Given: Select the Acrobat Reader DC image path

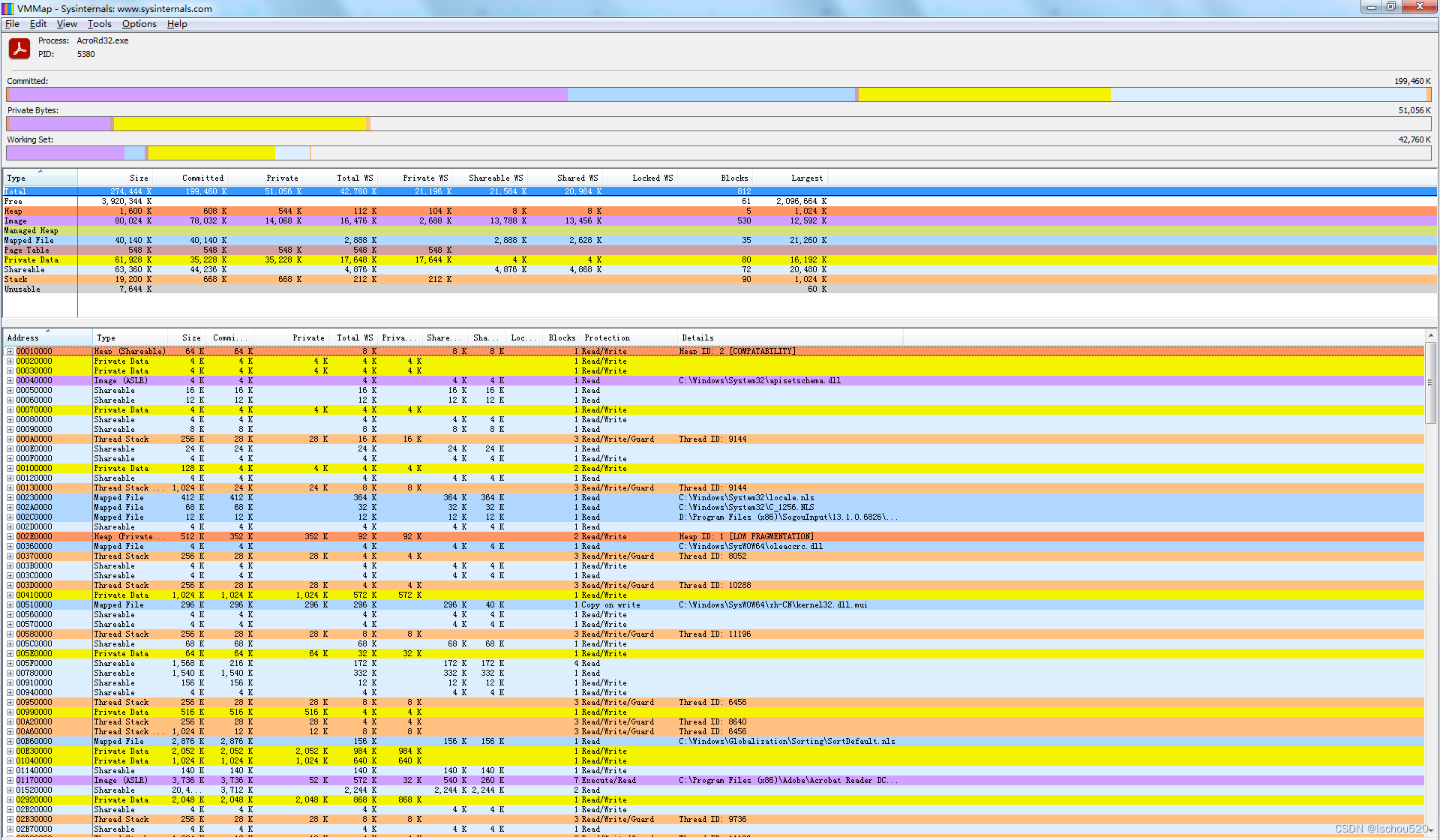Looking at the screenshot, I should [x=788, y=780].
